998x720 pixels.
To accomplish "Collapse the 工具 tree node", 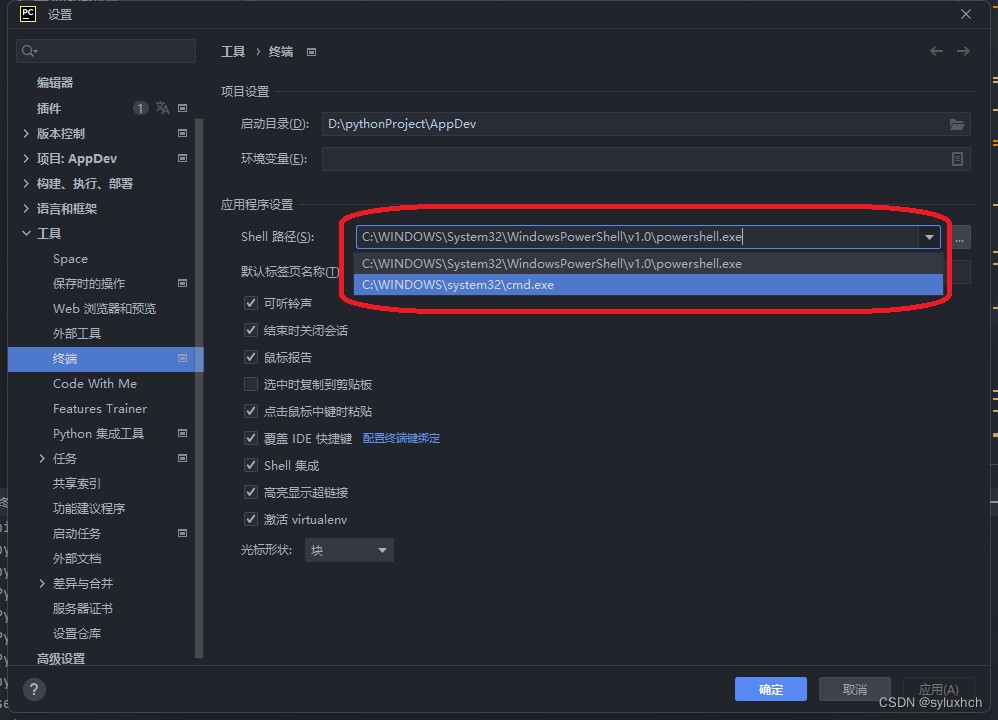I will (x=25, y=233).
